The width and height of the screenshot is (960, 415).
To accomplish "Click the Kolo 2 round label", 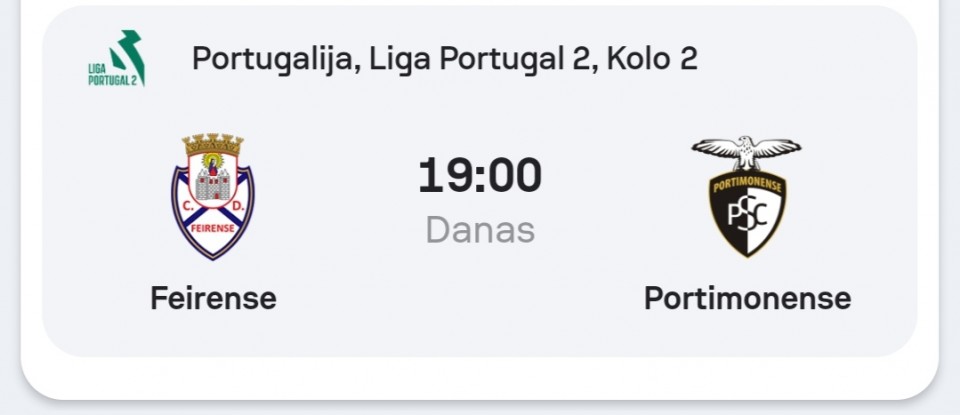I will point(652,59).
